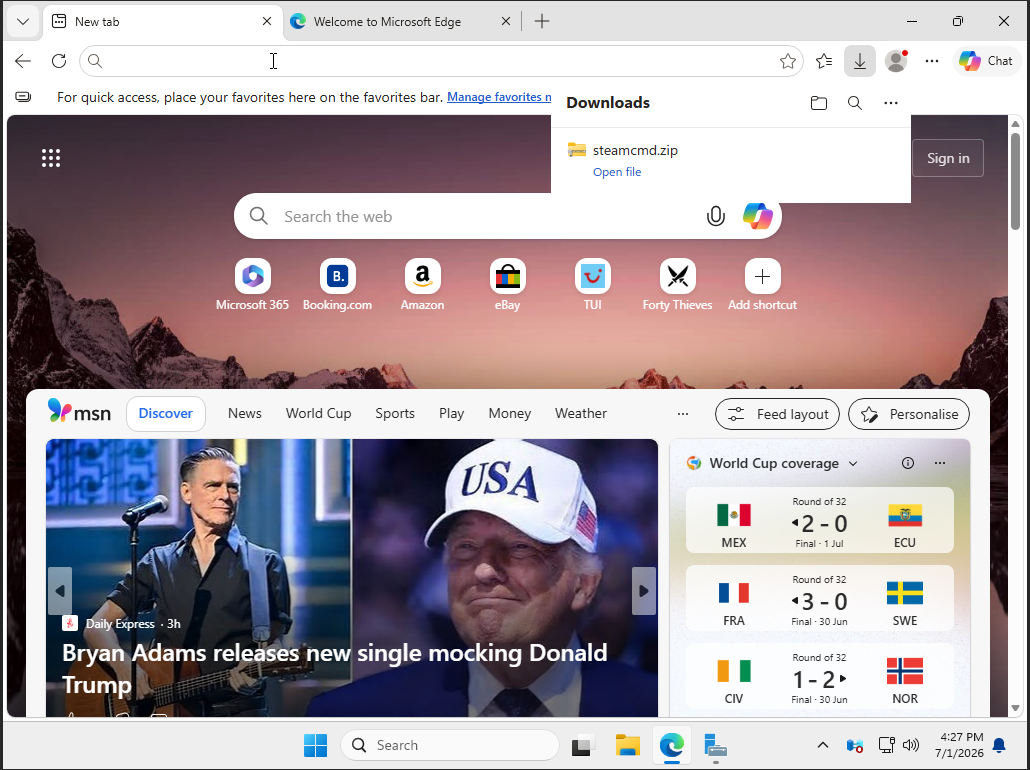1030x770 pixels.
Task: Show next story in carousel
Action: point(644,591)
